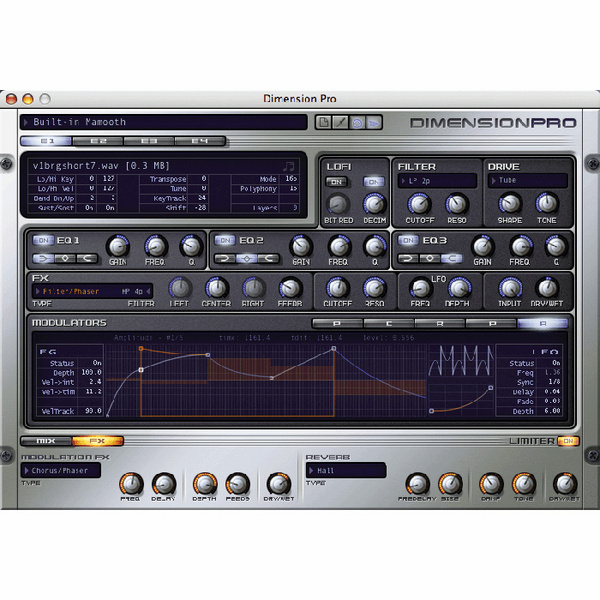
Task: Open the Drive type Tube dropdown
Action: (x=528, y=181)
